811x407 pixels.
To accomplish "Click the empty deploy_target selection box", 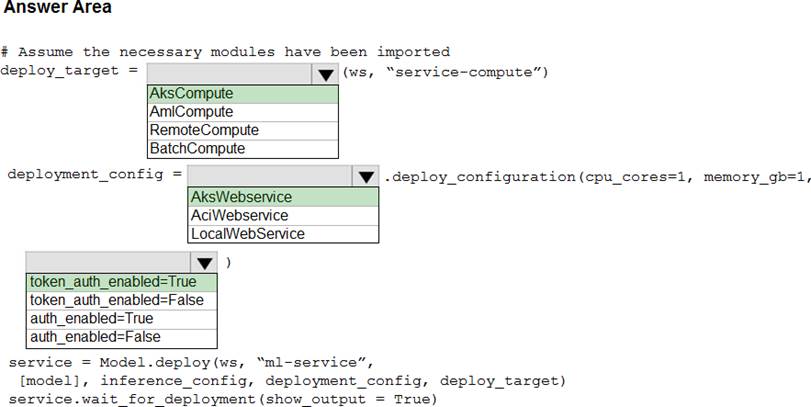I will pos(229,74).
